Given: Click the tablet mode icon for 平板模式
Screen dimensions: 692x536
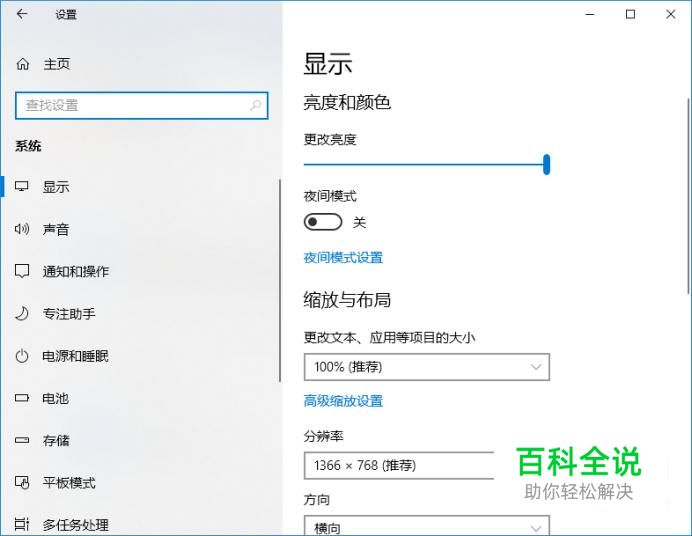Looking at the screenshot, I should [x=22, y=483].
